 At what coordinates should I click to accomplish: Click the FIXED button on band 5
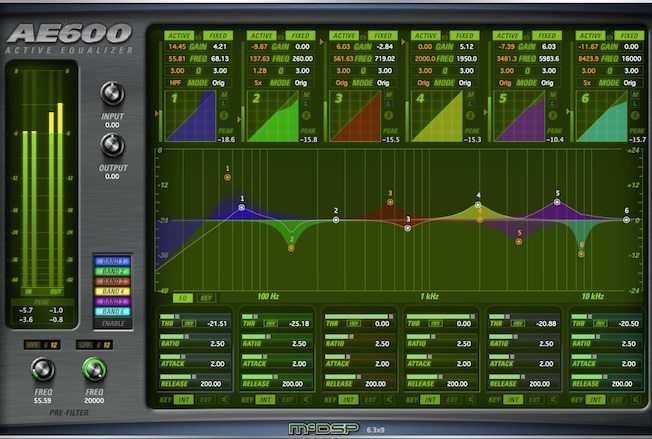[x=547, y=35]
